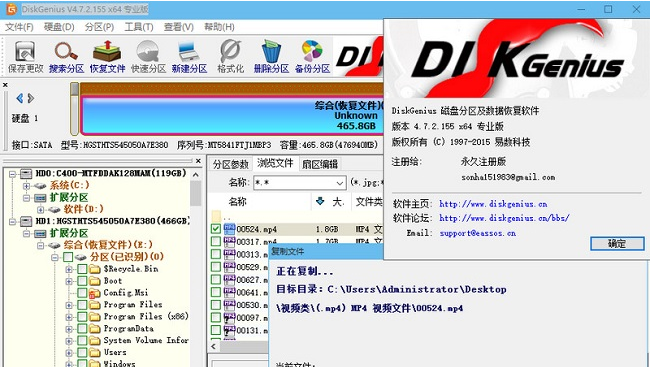Open the 查看(V) menu
651x367 pixels.
point(179,27)
